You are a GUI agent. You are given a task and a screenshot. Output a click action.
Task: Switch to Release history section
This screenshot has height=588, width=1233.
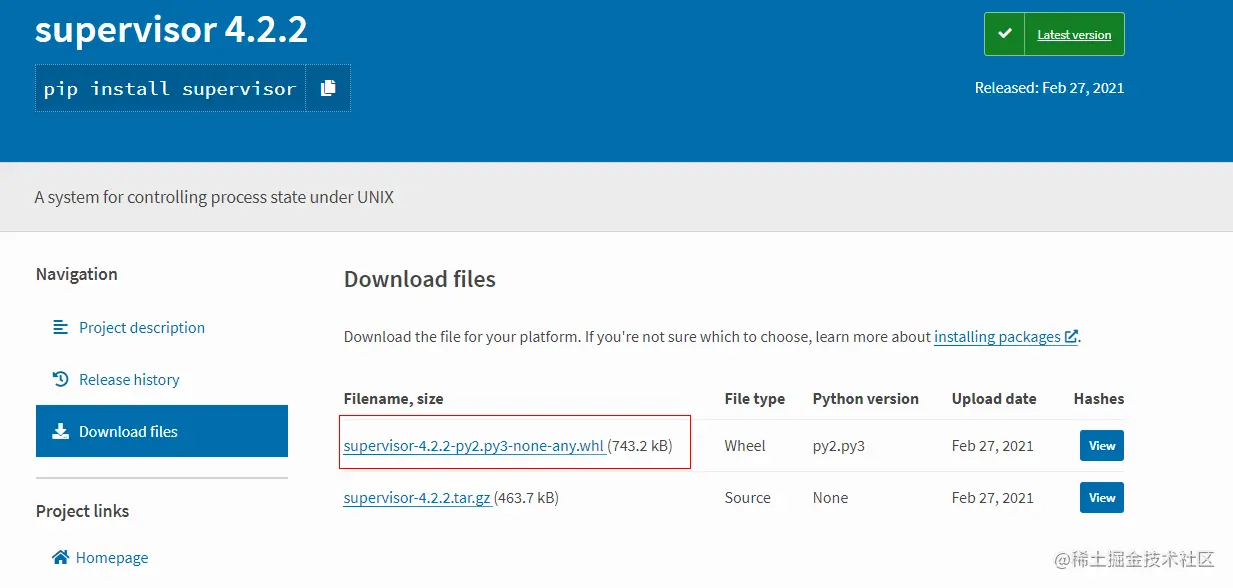(129, 379)
